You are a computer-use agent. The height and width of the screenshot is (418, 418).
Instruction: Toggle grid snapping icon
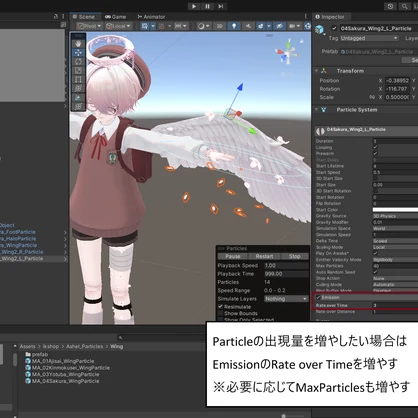pyautogui.click(x=162, y=26)
